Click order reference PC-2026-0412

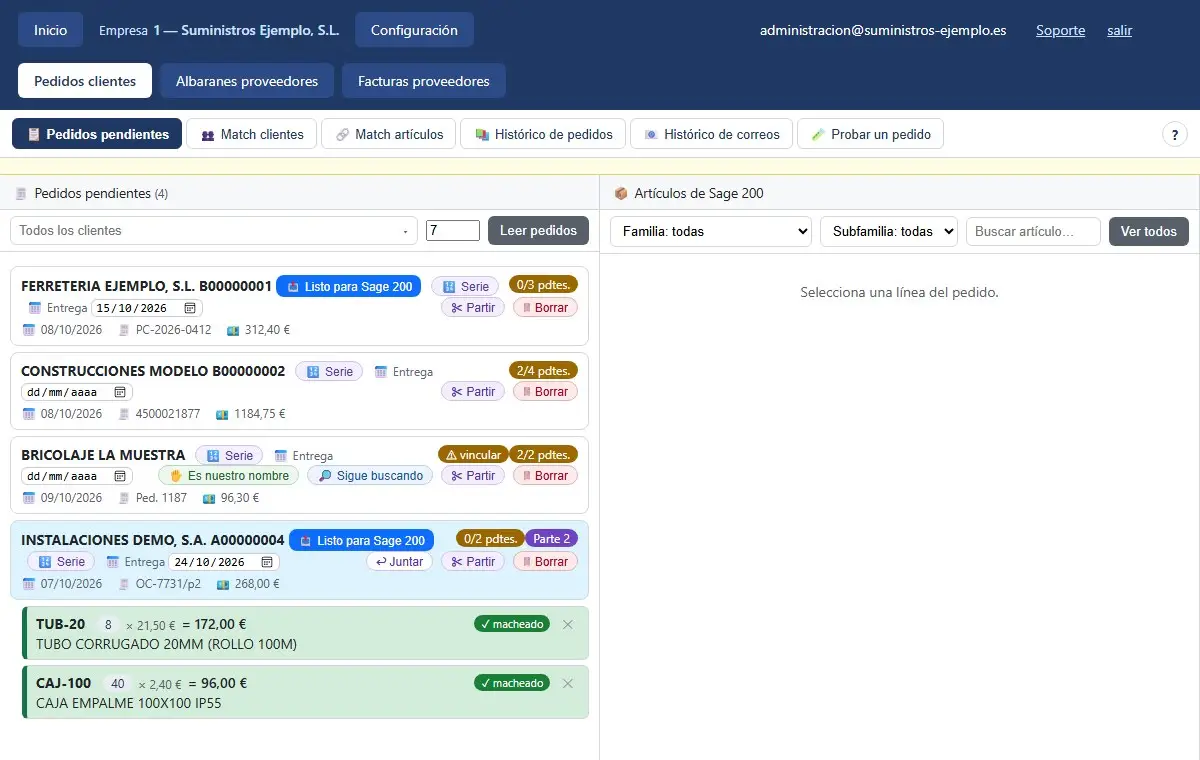click(174, 329)
